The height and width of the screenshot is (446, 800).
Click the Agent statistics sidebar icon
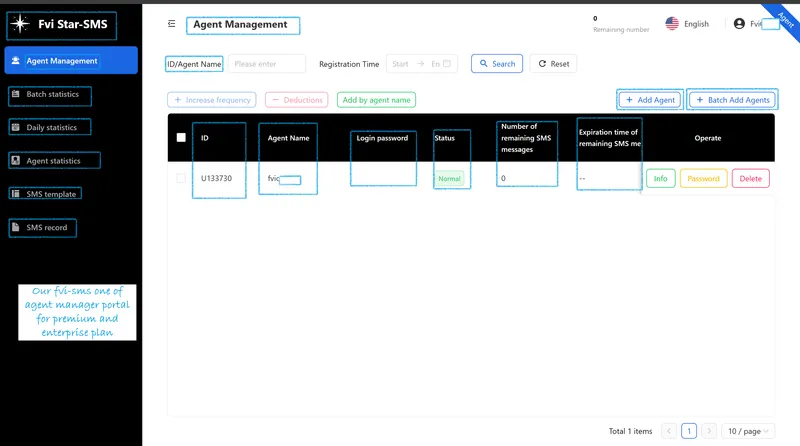pos(16,160)
